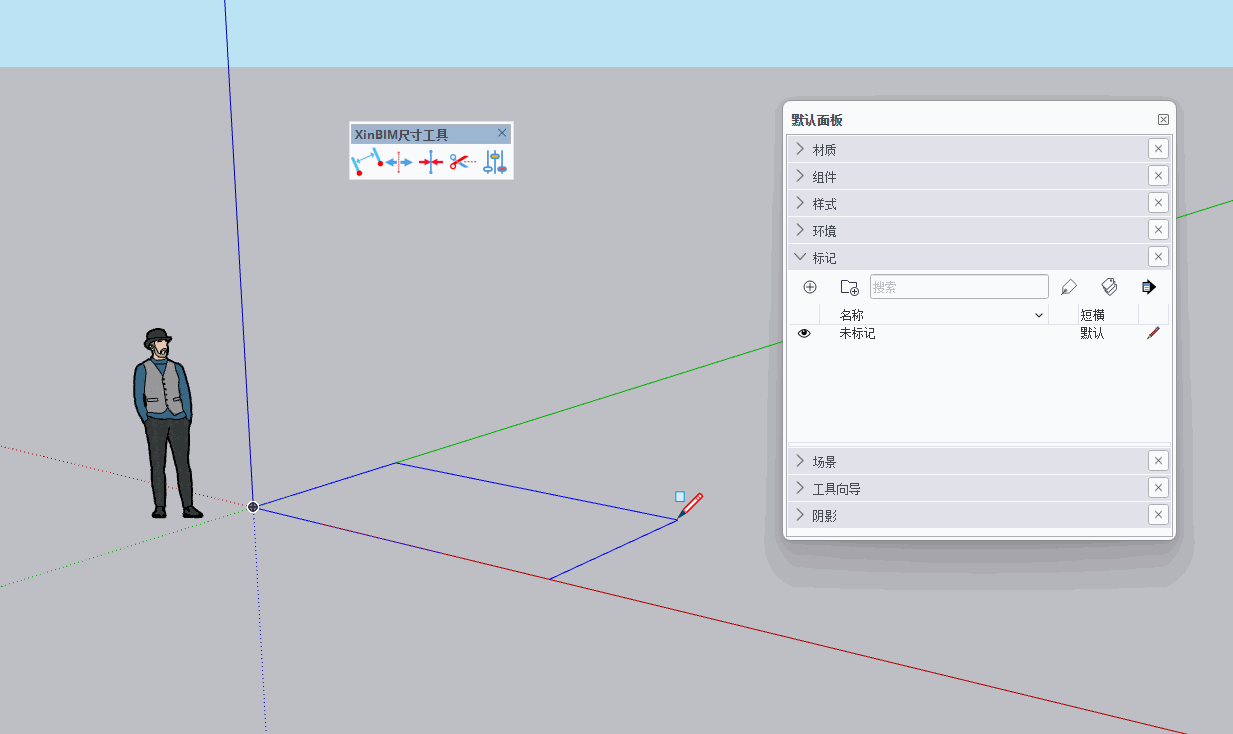Sort tags via 名称 column dropdown arrow
Screen dimensions: 1233x734
tap(1038, 315)
